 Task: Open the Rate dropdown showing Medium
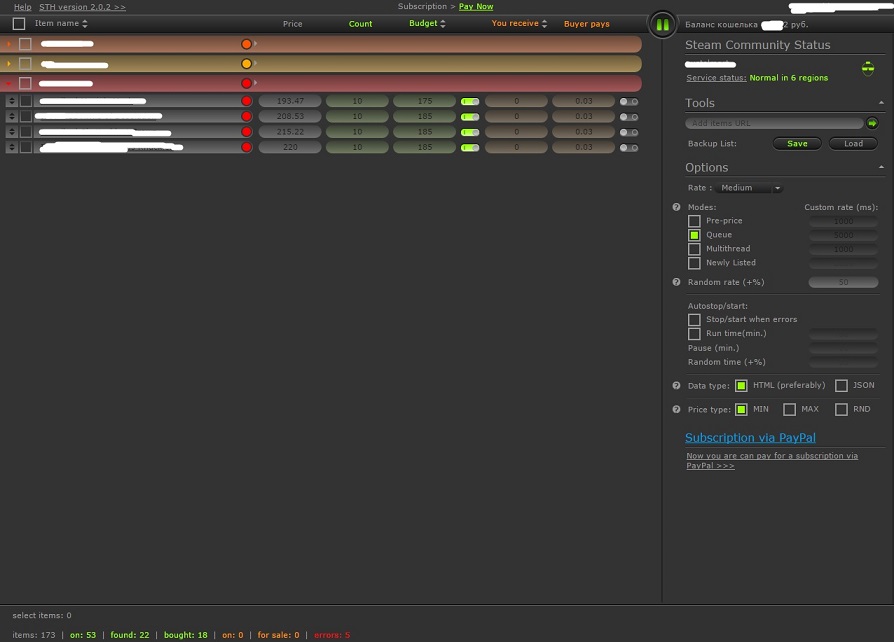click(x=749, y=188)
